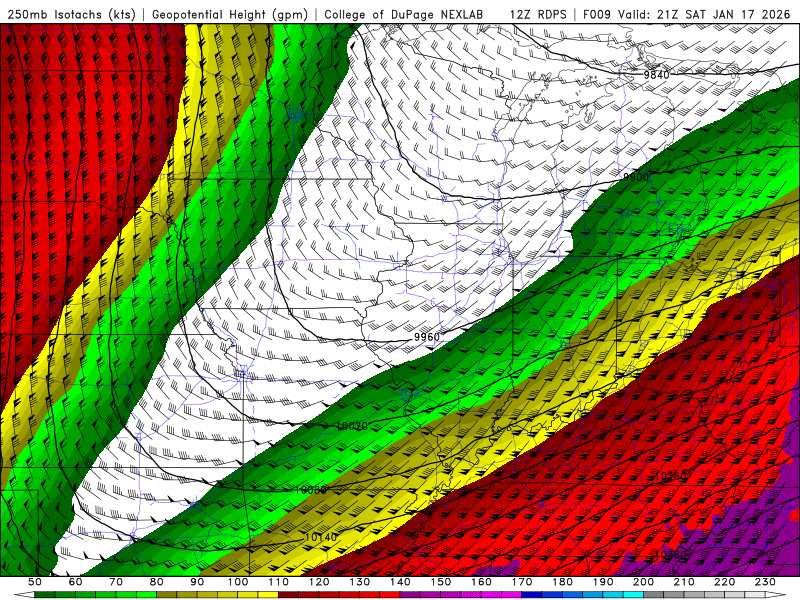Click the 160 value on the color scale
800x600 pixels.
click(x=481, y=582)
